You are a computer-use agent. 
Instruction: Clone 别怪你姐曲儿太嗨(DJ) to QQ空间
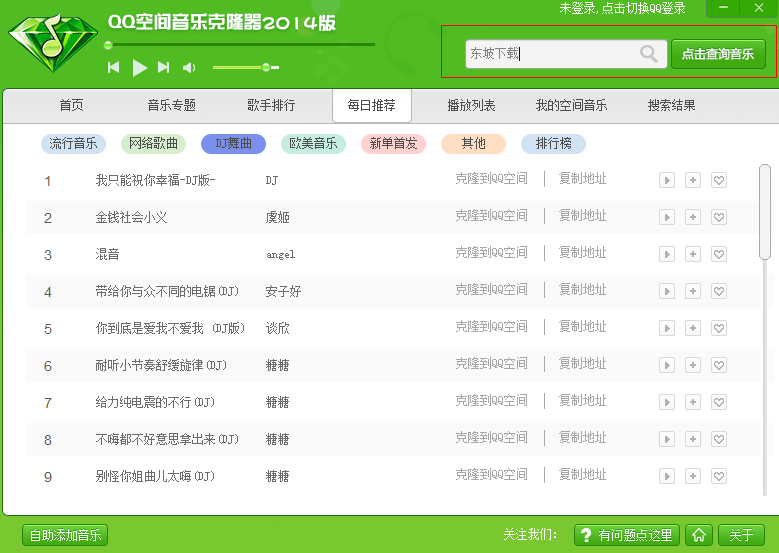(491, 475)
